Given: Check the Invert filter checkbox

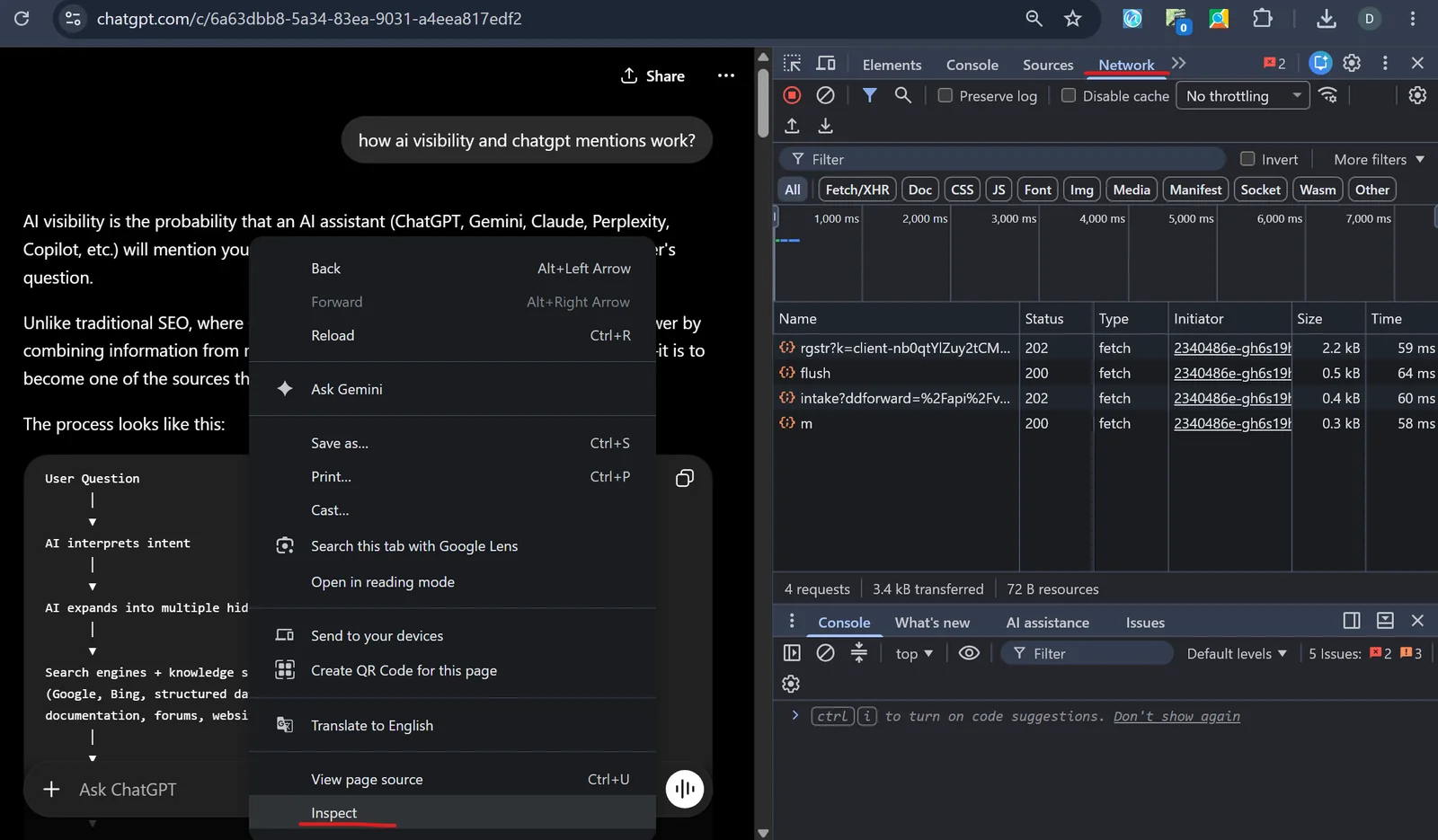Looking at the screenshot, I should pyautogui.click(x=1247, y=159).
